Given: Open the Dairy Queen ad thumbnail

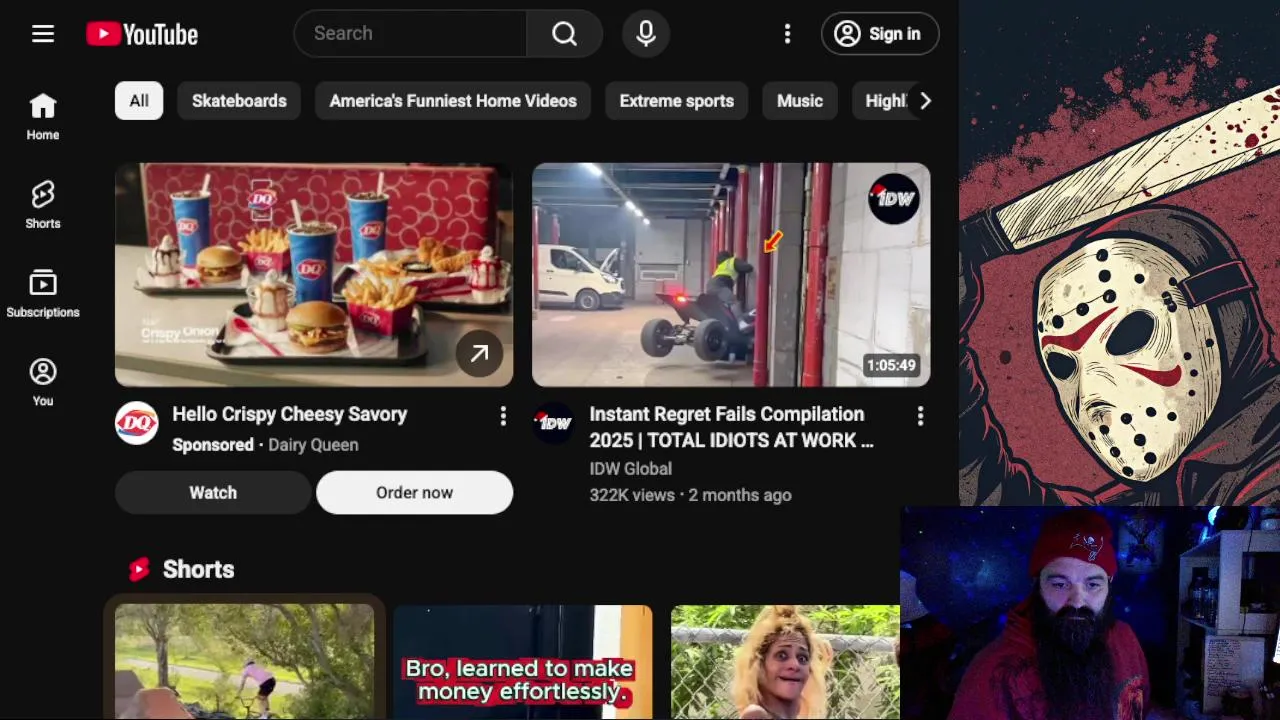Looking at the screenshot, I should click(x=314, y=275).
